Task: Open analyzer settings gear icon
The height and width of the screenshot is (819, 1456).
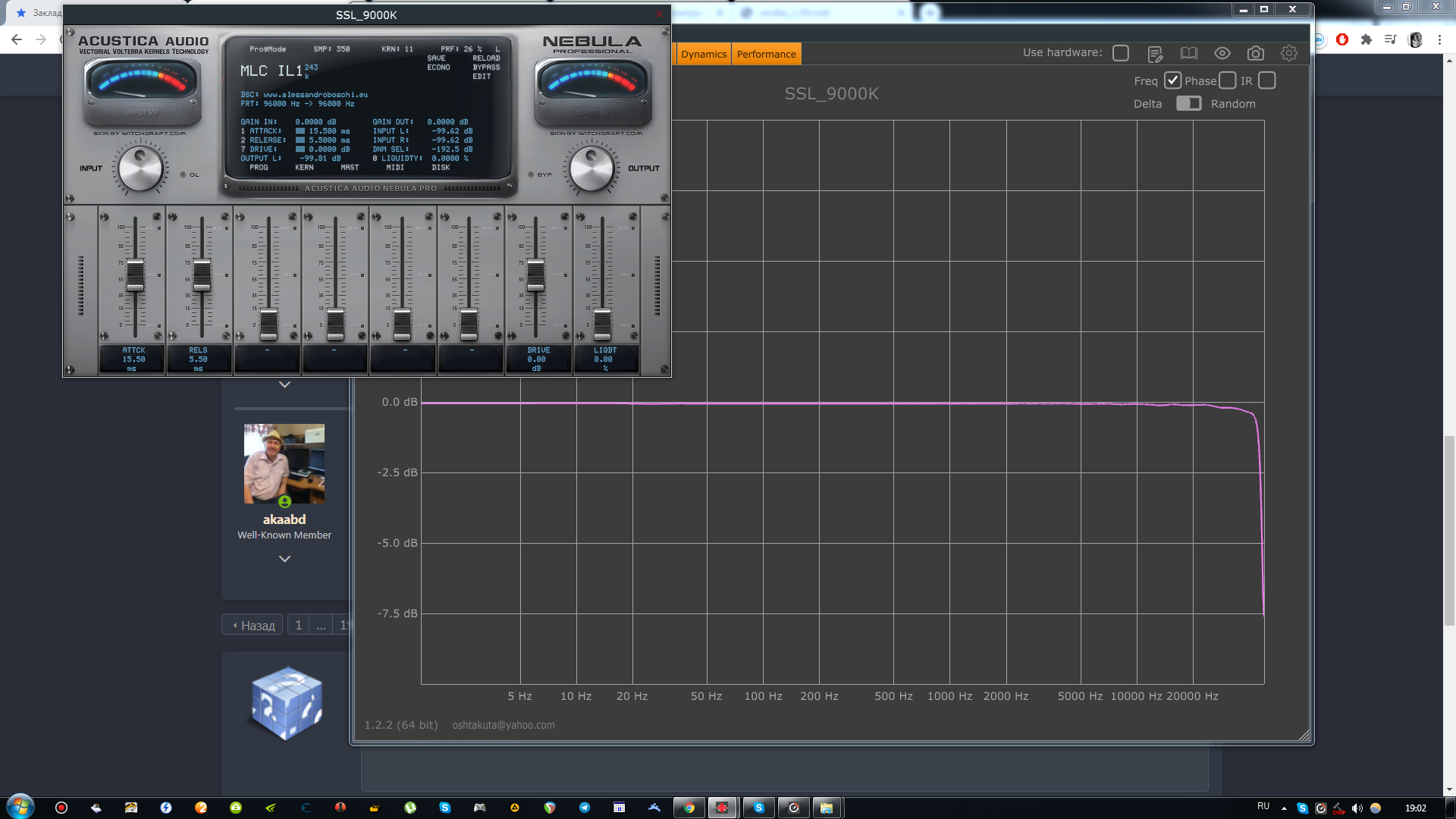Action: pos(1289,53)
